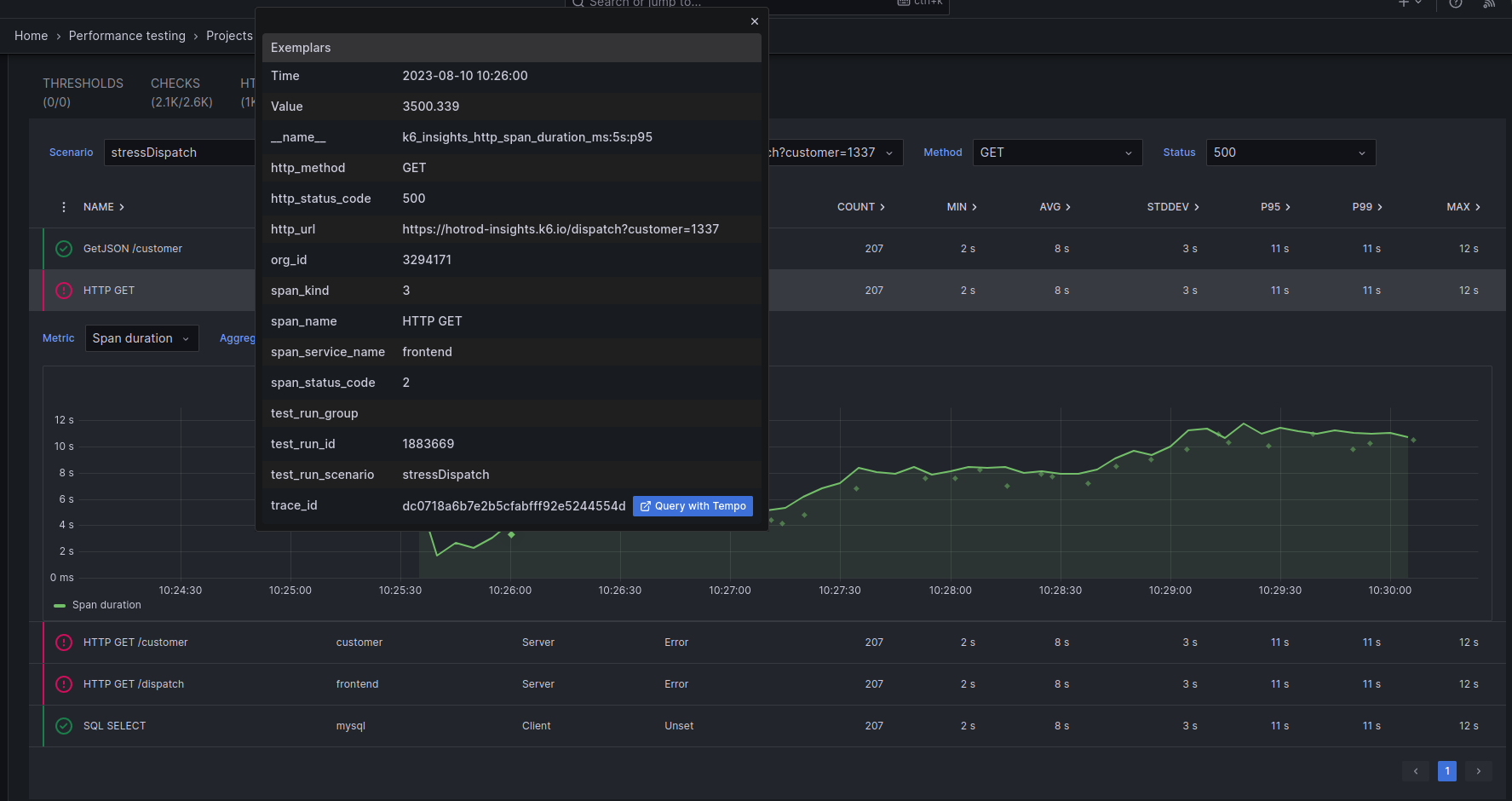Open the help question mark icon

pos(1455,4)
